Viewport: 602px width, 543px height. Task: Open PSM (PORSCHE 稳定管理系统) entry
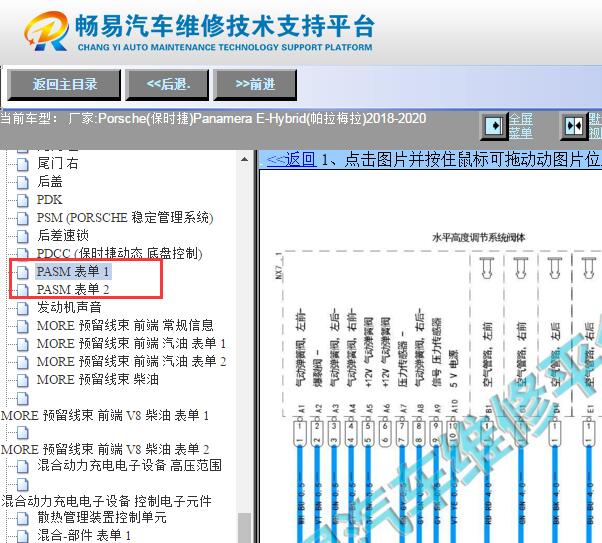point(125,218)
